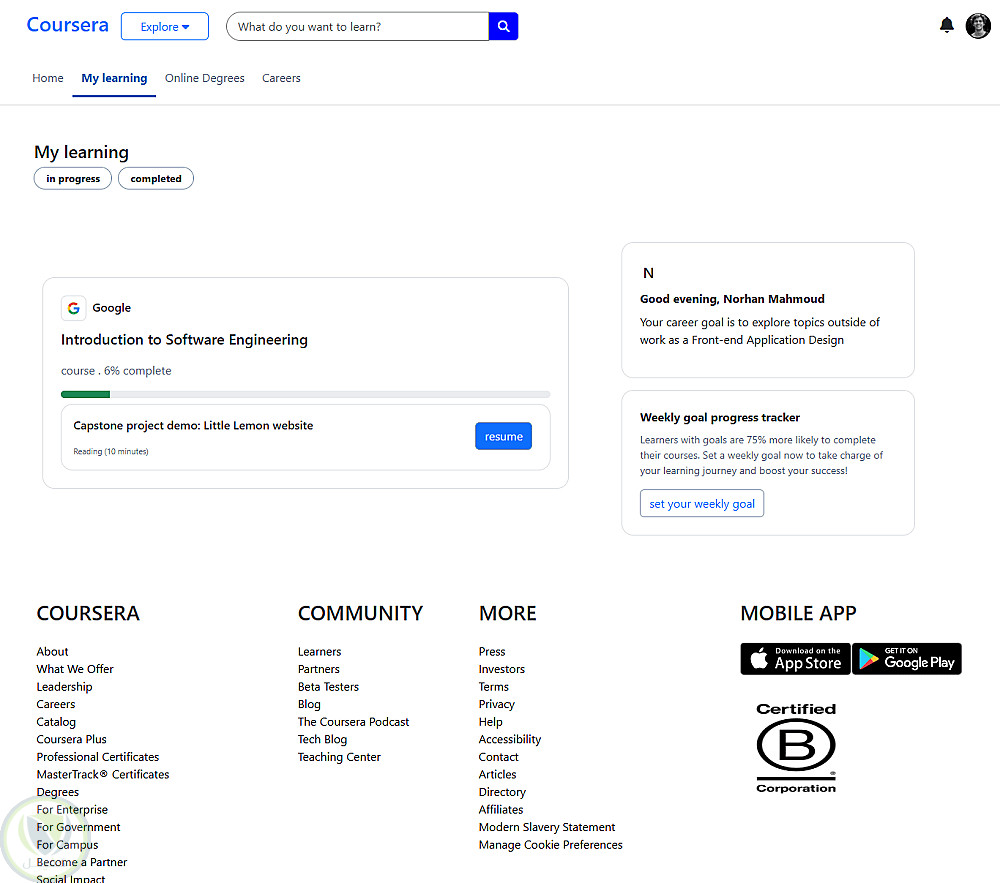Viewport: 1000px width, 883px height.
Task: Click the course progress bar
Action: tap(305, 395)
